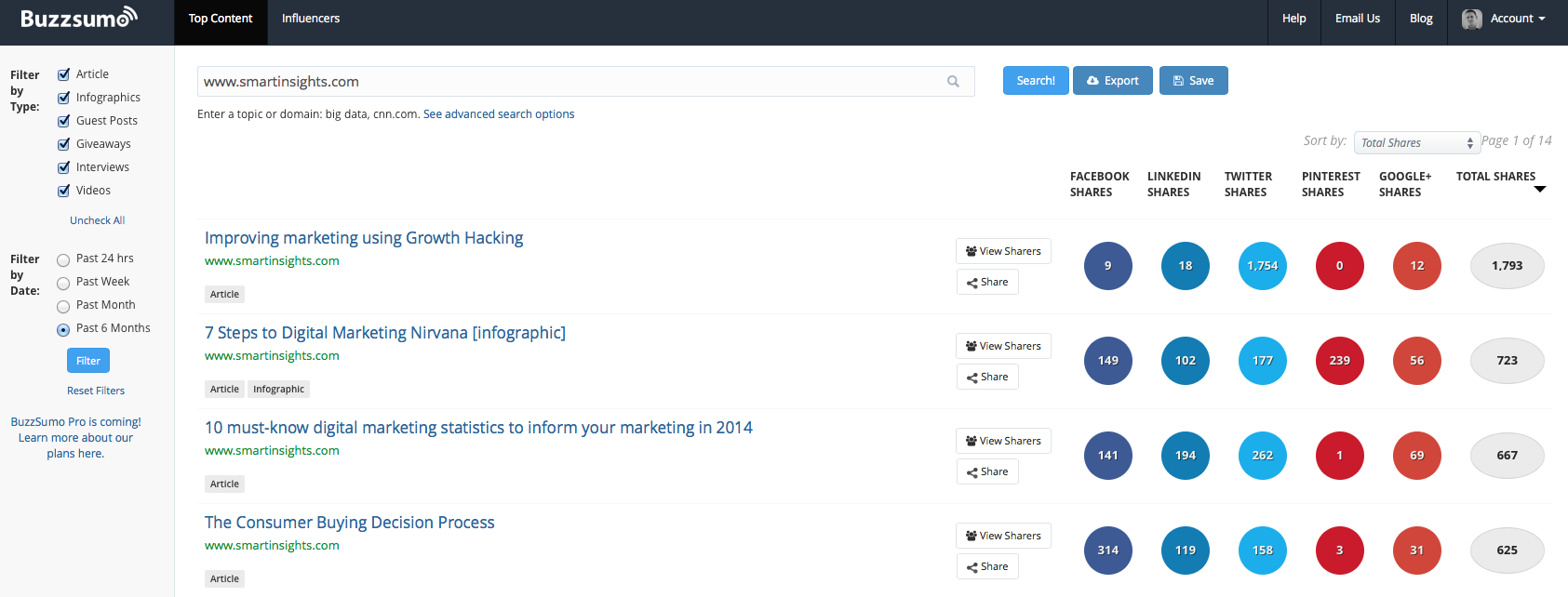Click LinkedIn bubble 102 for 7 Steps infographic
The image size is (1568, 597).
point(1186,361)
